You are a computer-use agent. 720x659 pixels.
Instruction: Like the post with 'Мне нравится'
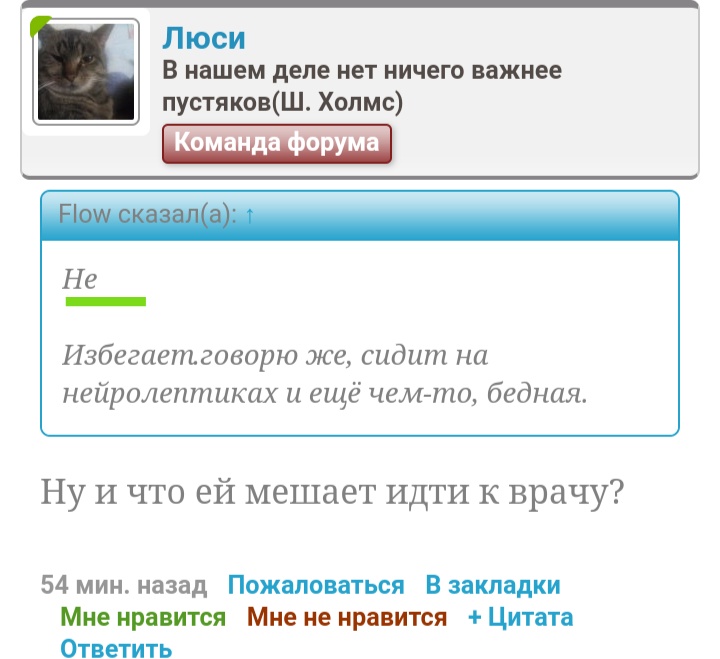coord(143,617)
